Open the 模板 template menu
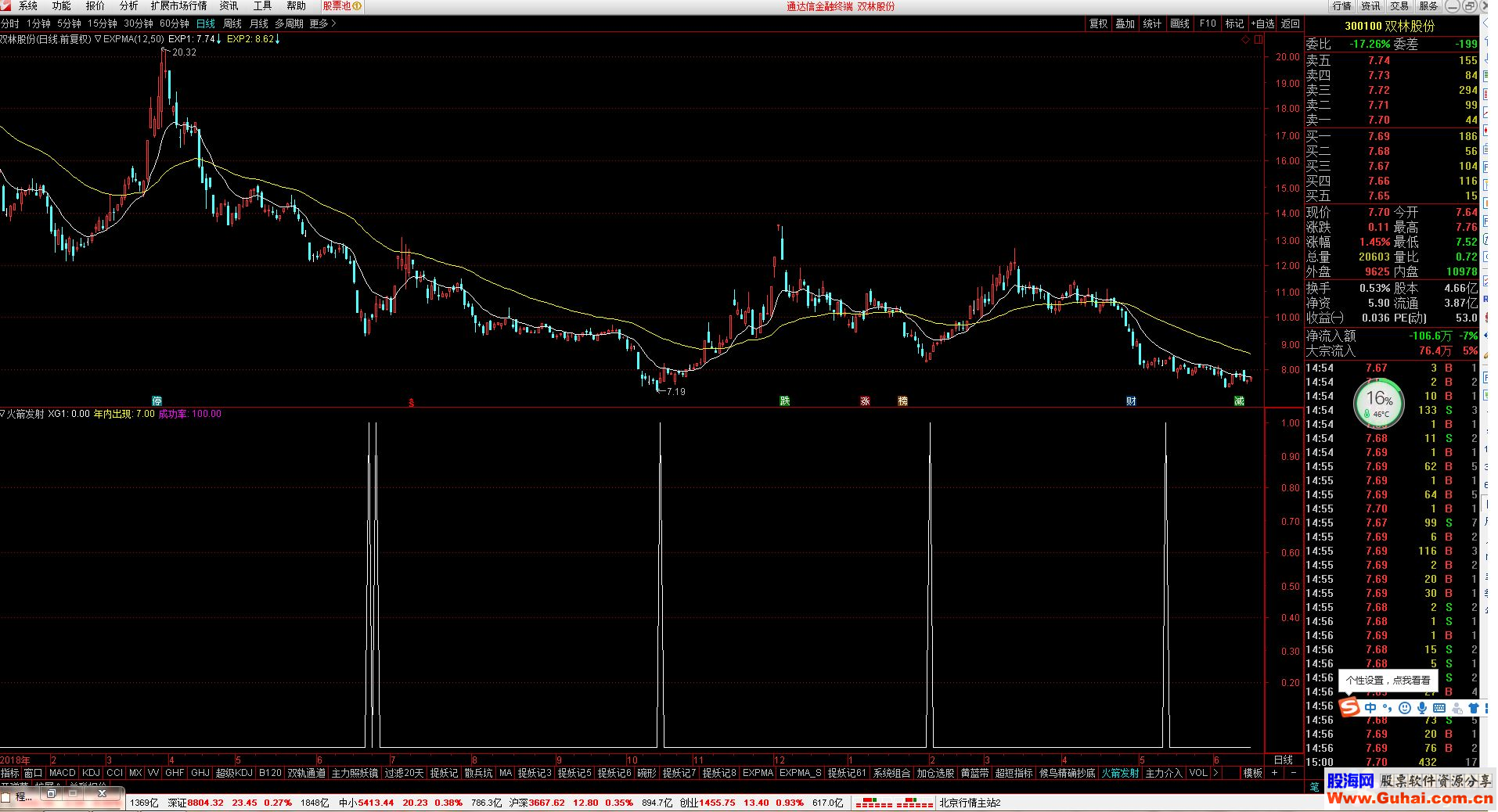Image resolution: width=1498 pixels, height=812 pixels. [x=1252, y=773]
